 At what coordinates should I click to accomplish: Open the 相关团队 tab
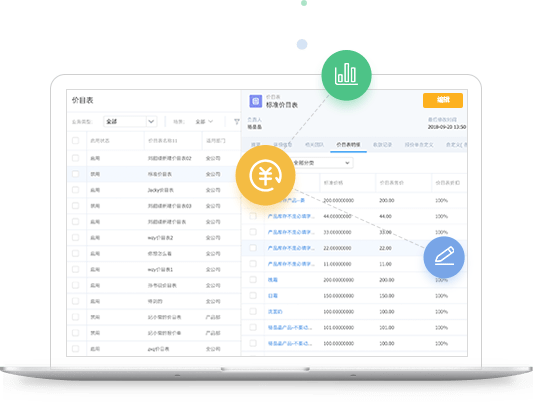[x=314, y=145]
